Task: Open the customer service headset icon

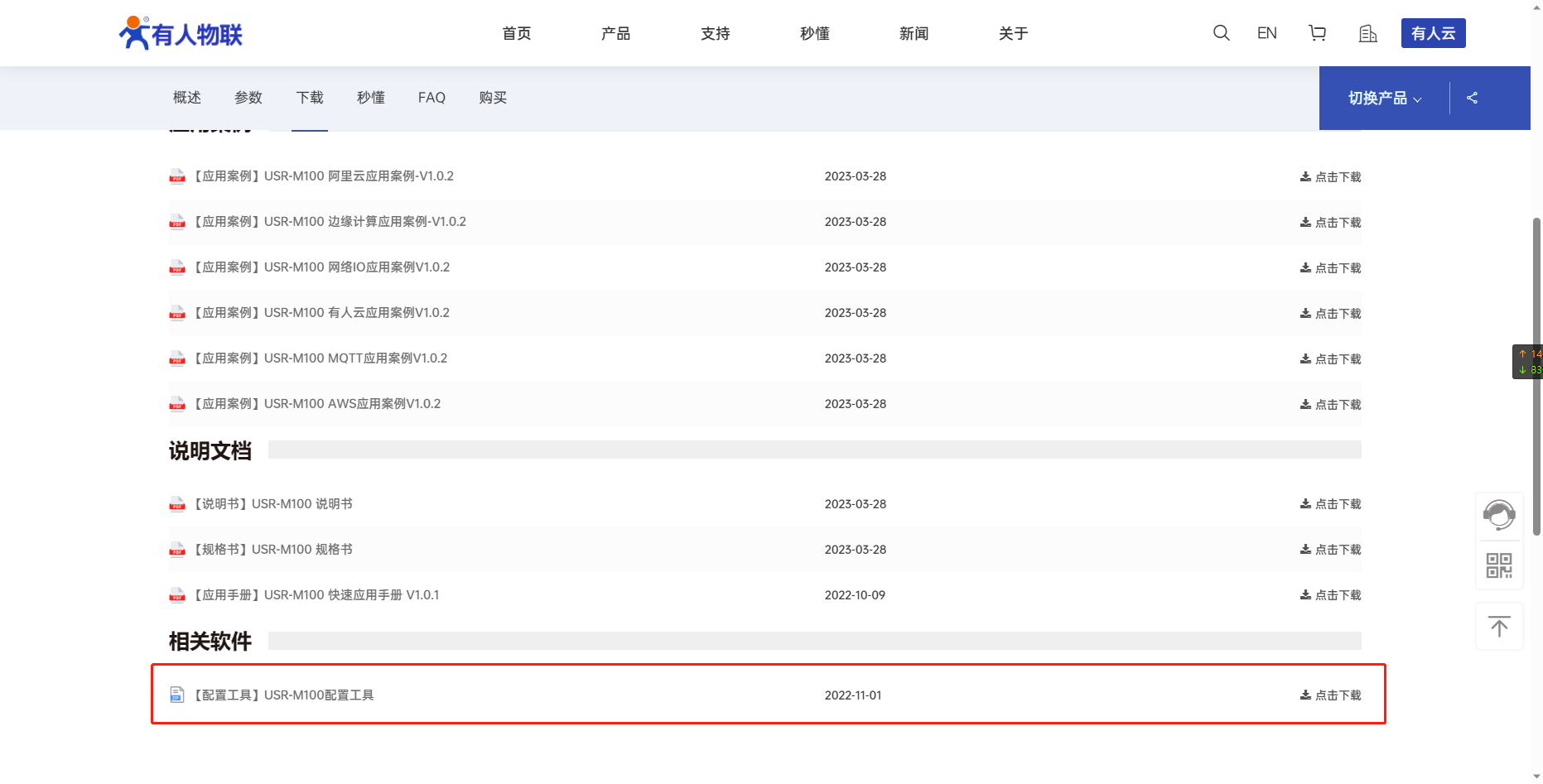Action: pos(1499,515)
